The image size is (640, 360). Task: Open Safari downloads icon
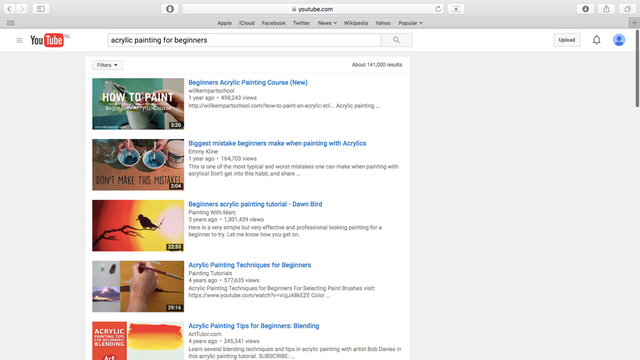point(585,9)
